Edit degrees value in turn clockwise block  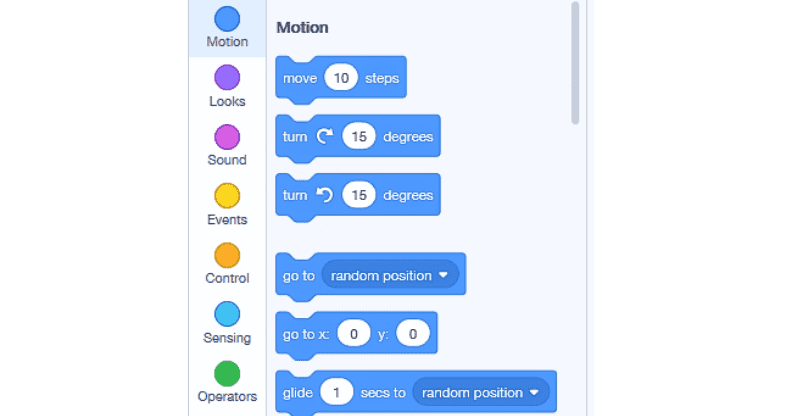[x=359, y=137]
